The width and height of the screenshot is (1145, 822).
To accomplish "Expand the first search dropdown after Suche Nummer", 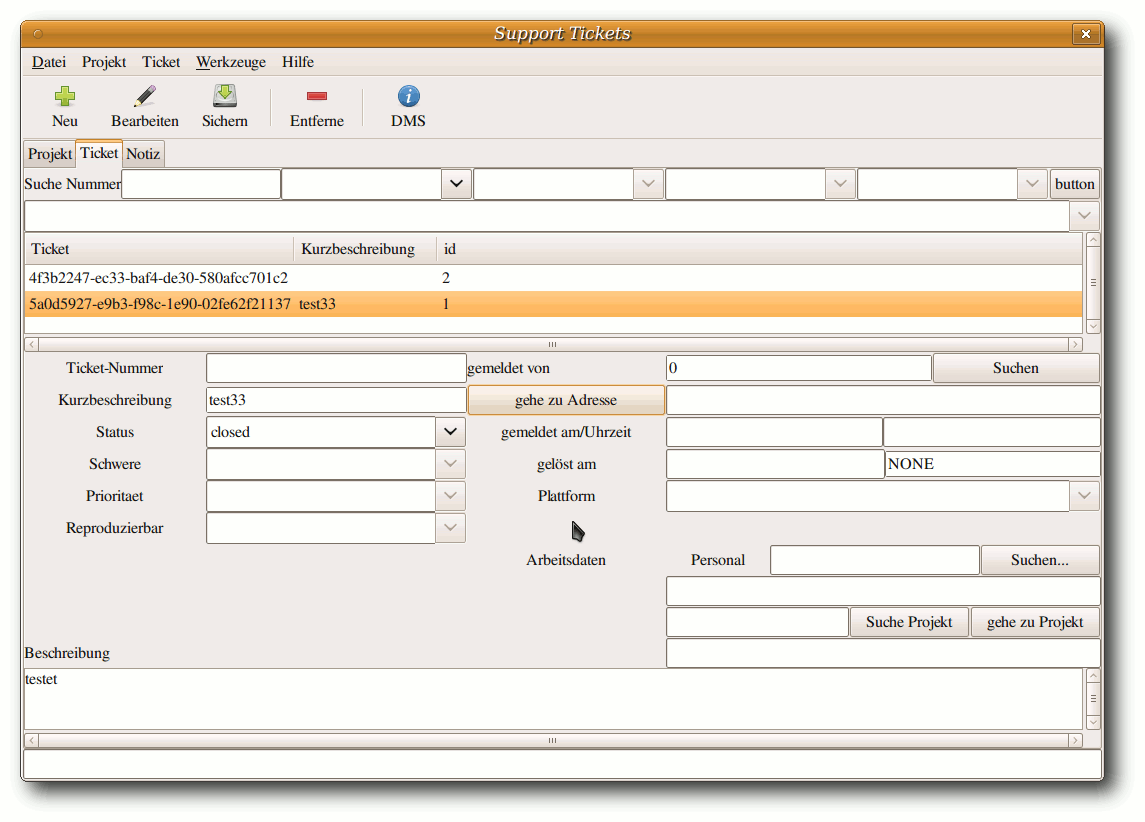I will 456,184.
